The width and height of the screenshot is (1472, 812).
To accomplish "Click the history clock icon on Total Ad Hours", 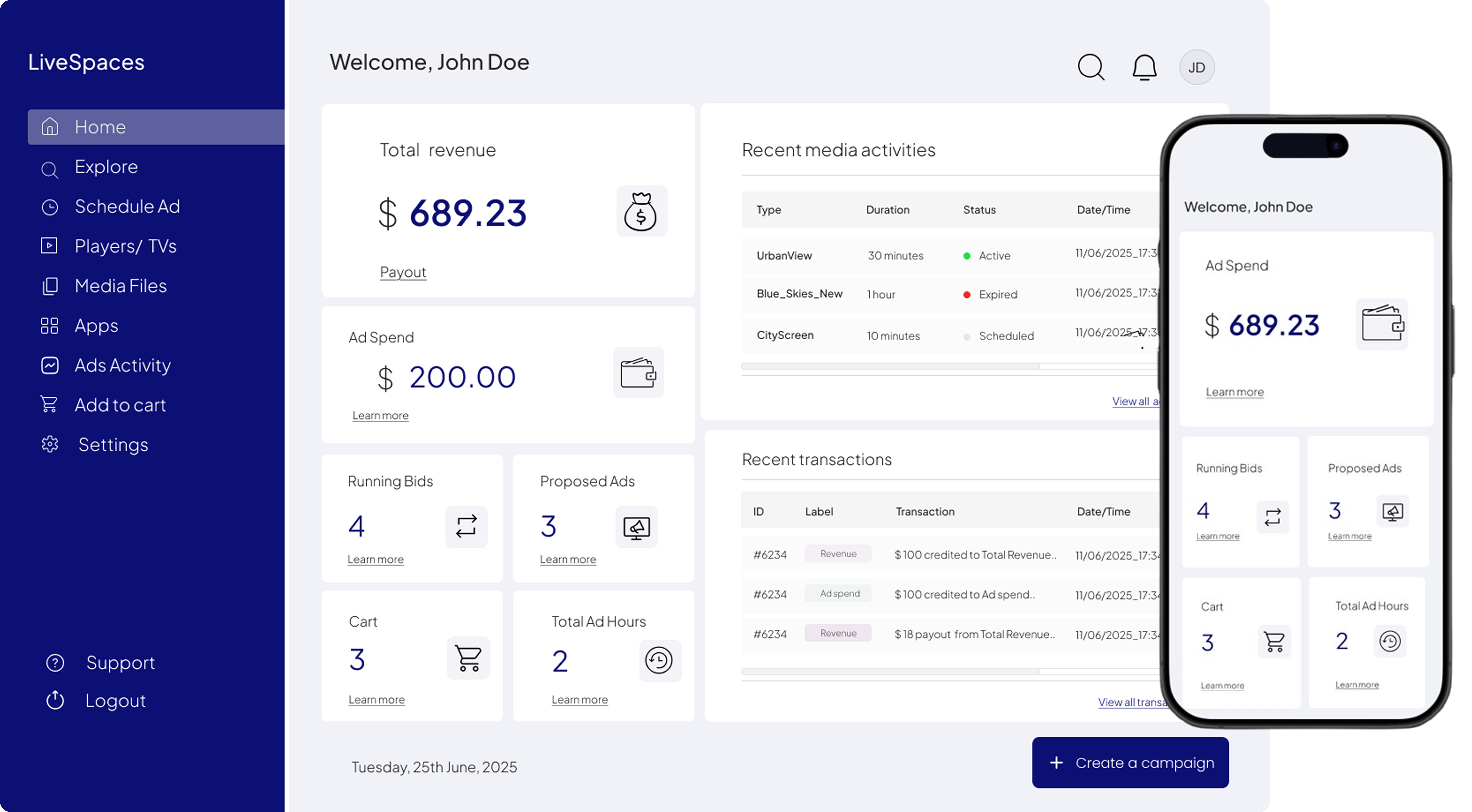I will (660, 661).
